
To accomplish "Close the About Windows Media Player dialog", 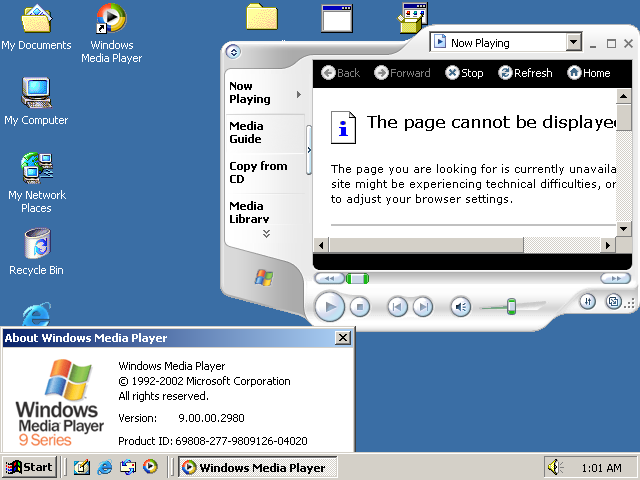I will [343, 338].
